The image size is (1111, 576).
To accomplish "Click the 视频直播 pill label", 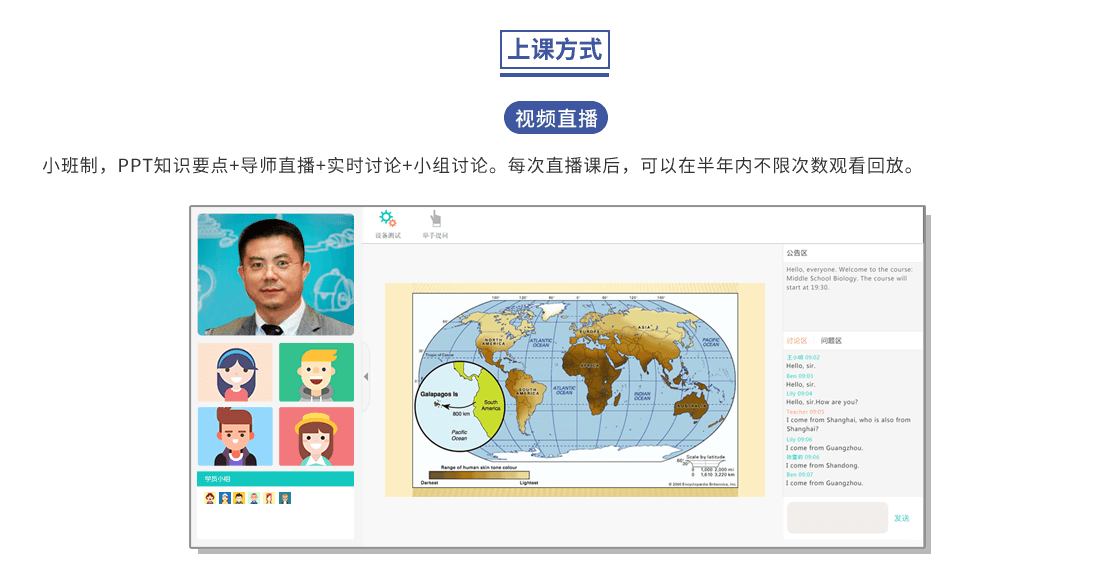I will (556, 118).
